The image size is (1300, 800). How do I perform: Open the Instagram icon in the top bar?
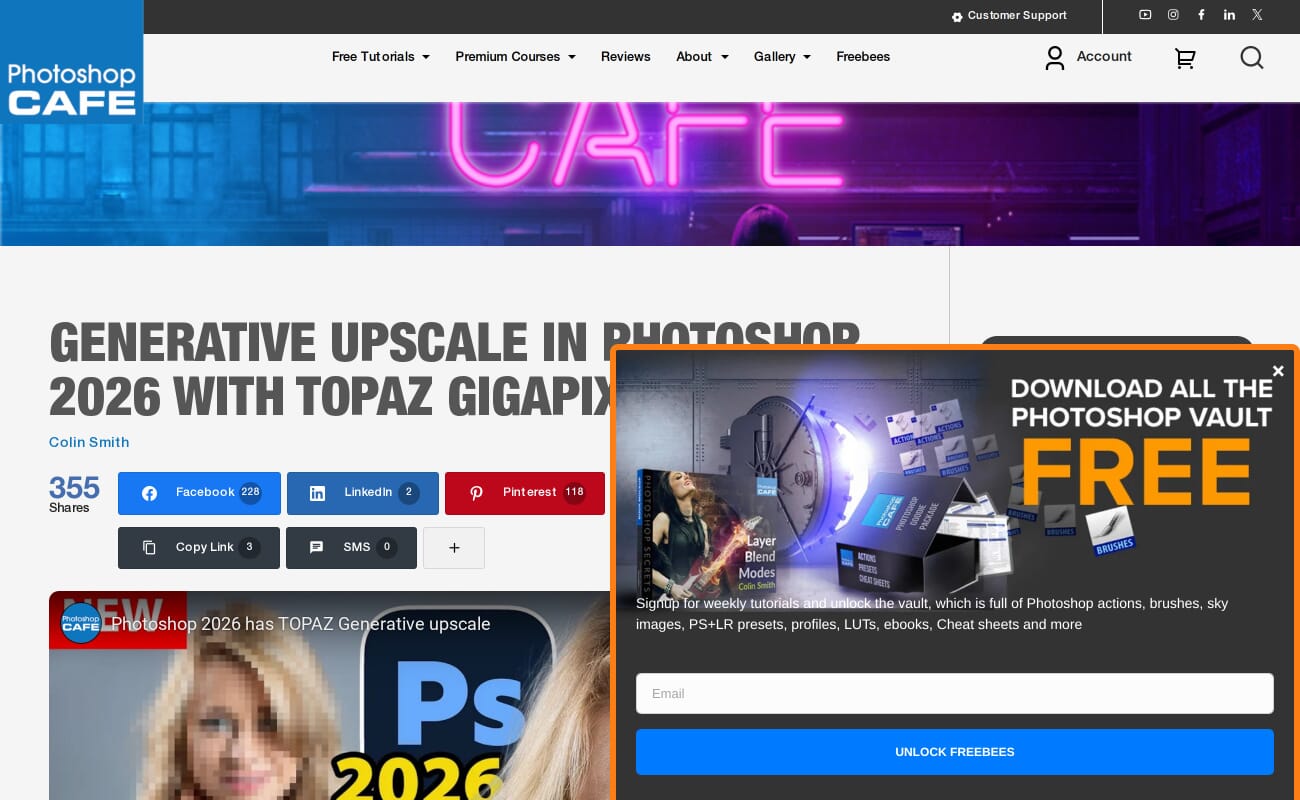[1173, 15]
